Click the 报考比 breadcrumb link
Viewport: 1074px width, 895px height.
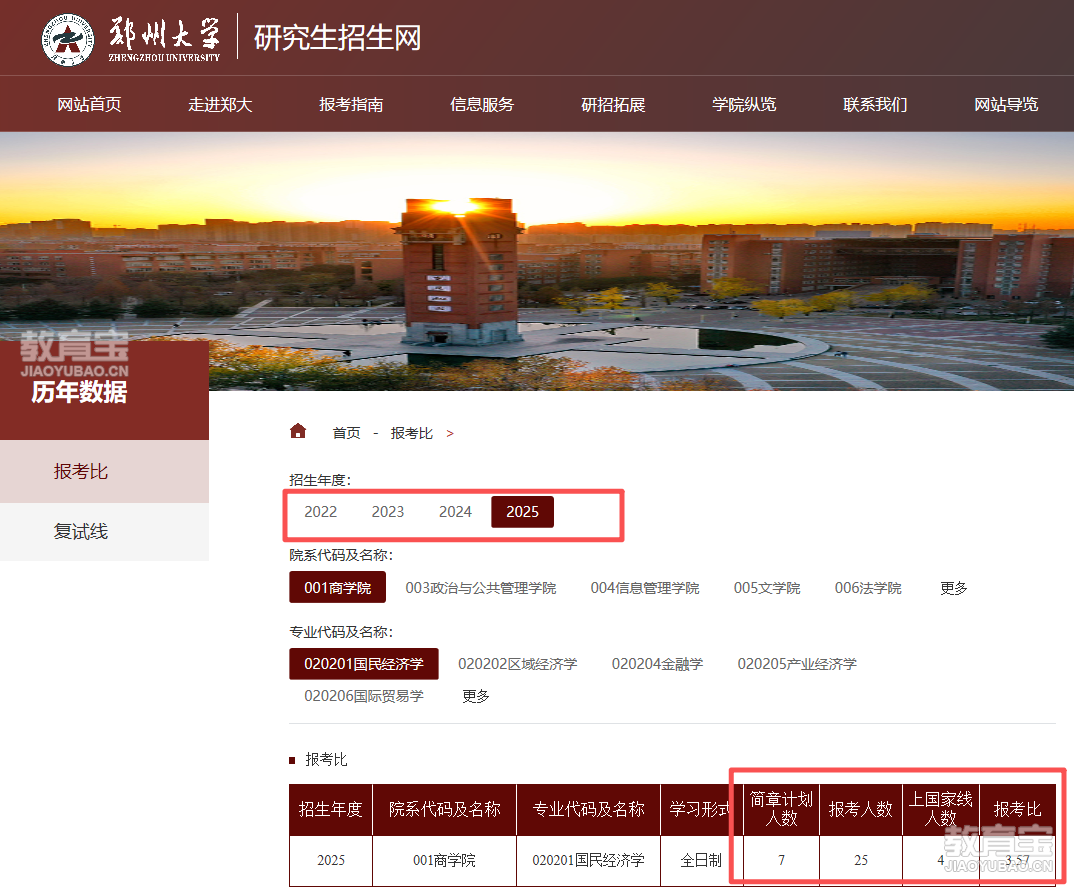point(411,433)
